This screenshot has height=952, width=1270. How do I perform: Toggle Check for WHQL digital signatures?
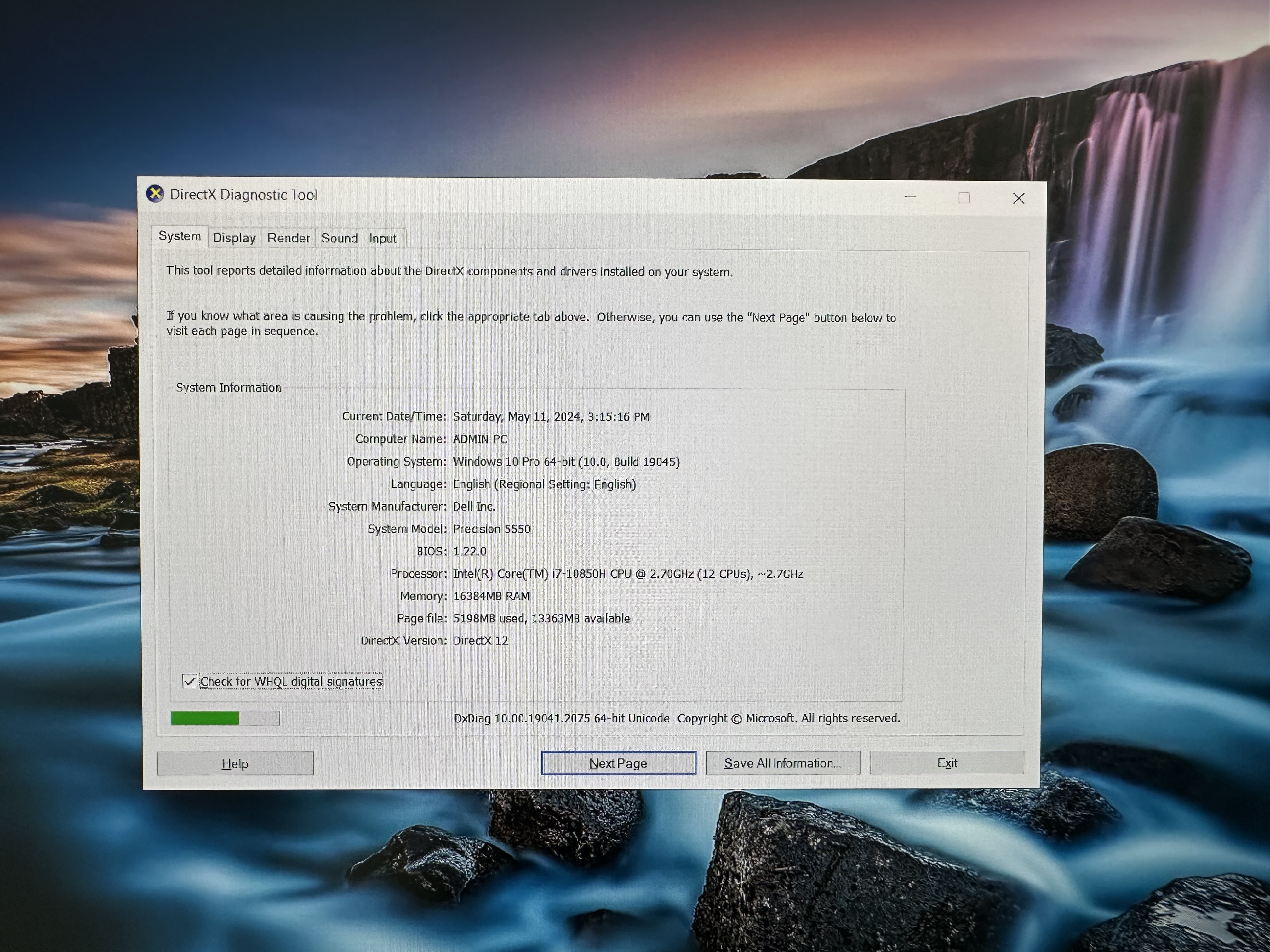[190, 681]
